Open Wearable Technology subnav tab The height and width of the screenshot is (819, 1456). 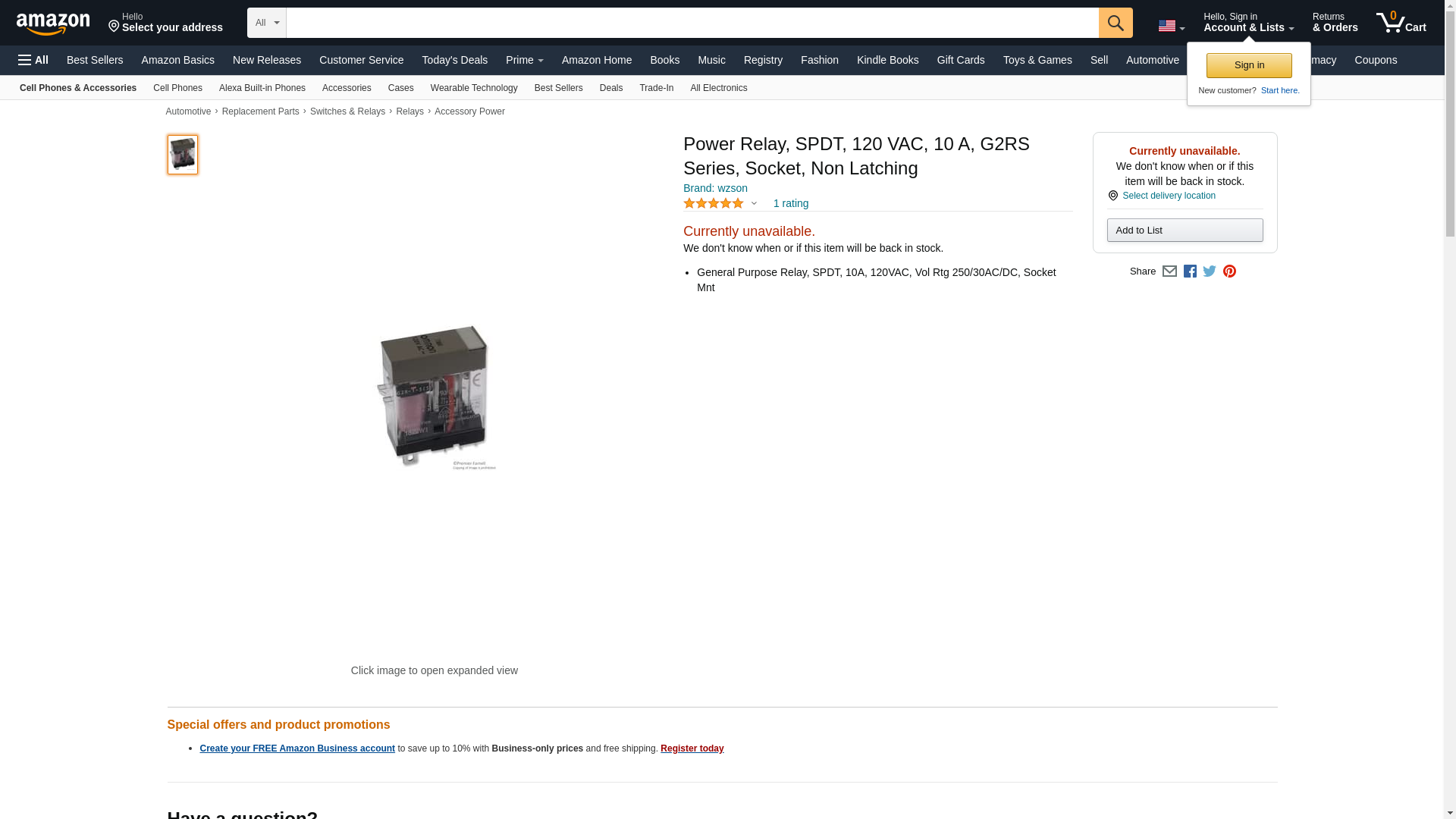pos(474,88)
